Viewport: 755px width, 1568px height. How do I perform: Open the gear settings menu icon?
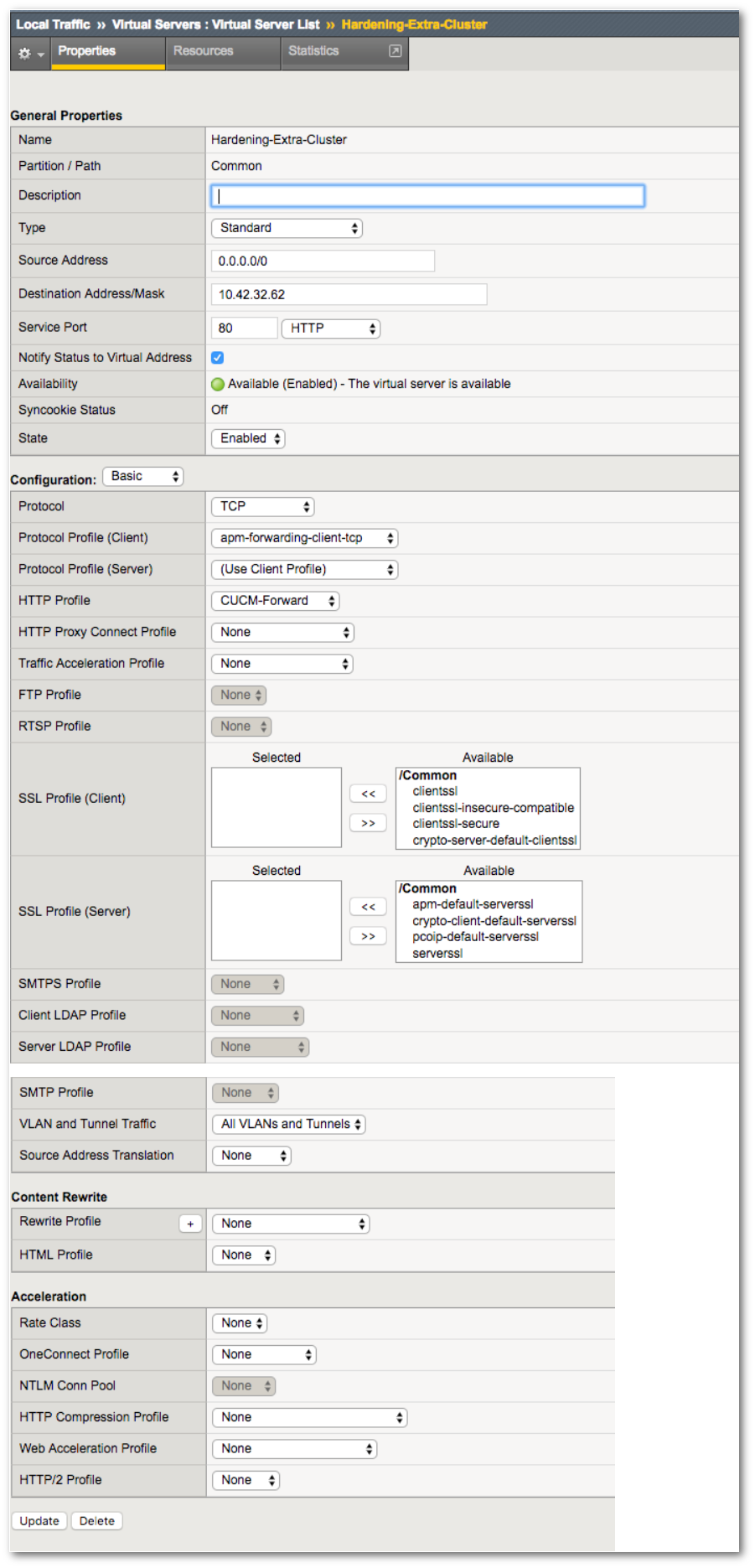click(30, 53)
